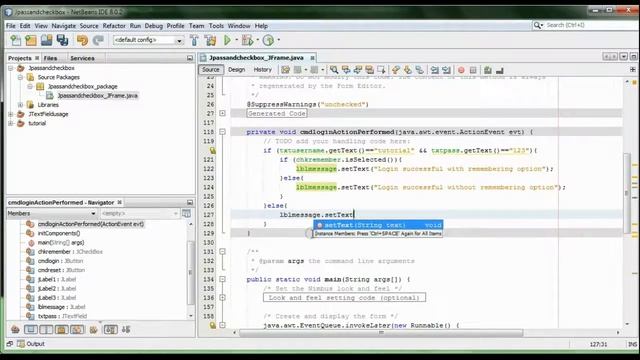Click the editor split window icon at right
The height and width of the screenshot is (360, 640).
[633, 70]
